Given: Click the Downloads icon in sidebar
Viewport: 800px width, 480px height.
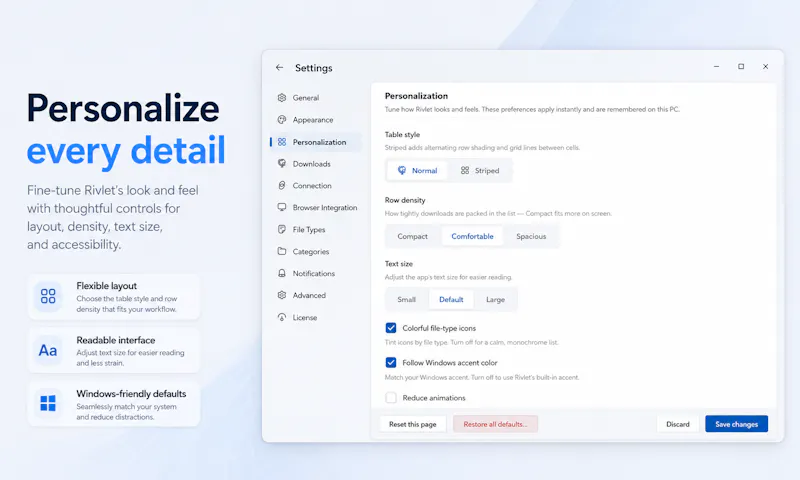Looking at the screenshot, I should (282, 163).
